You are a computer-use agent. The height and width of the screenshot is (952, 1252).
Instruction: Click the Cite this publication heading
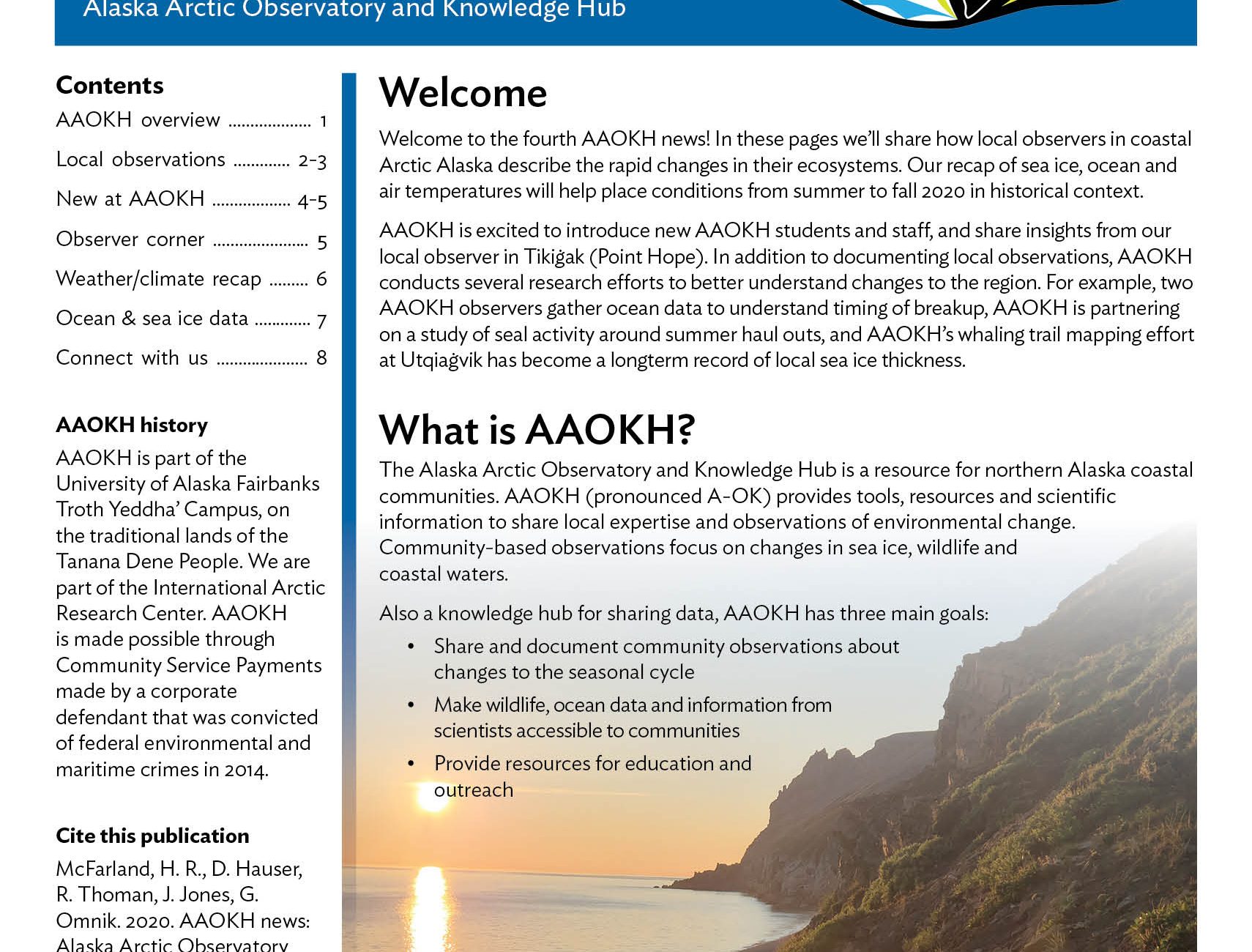[152, 836]
